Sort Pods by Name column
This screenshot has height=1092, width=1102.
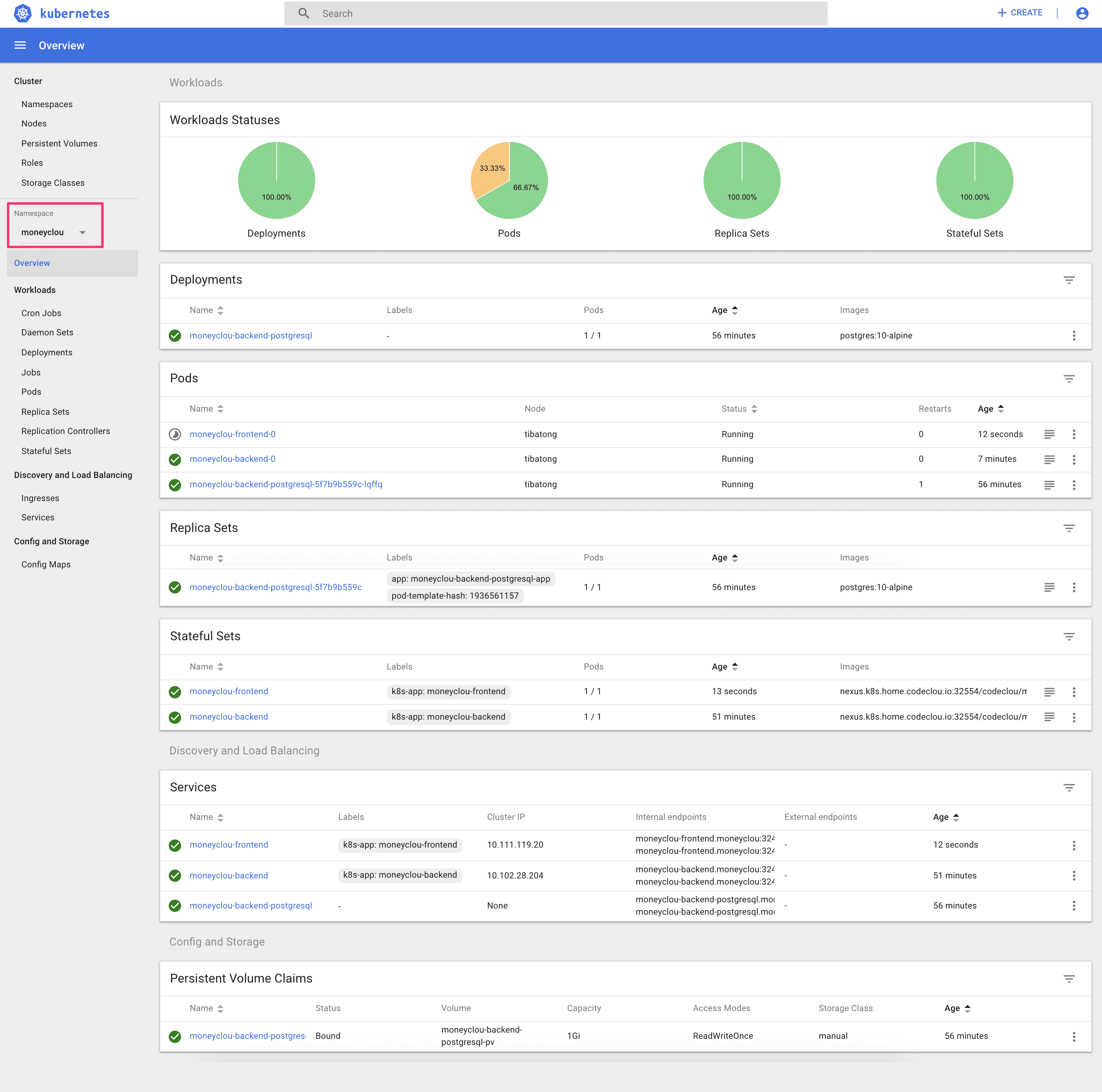click(x=207, y=409)
